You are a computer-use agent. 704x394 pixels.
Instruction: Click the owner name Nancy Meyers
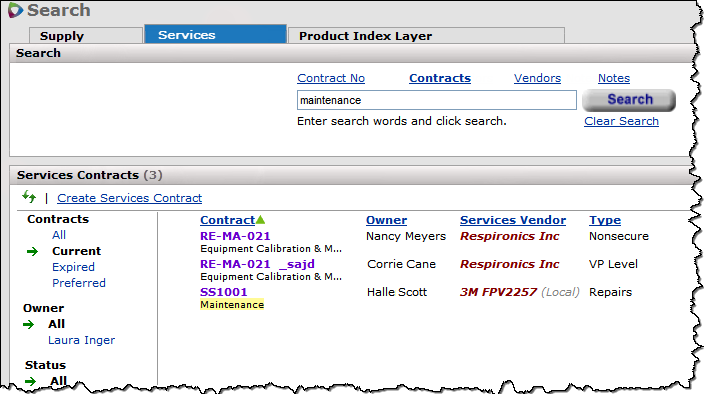click(x=406, y=236)
